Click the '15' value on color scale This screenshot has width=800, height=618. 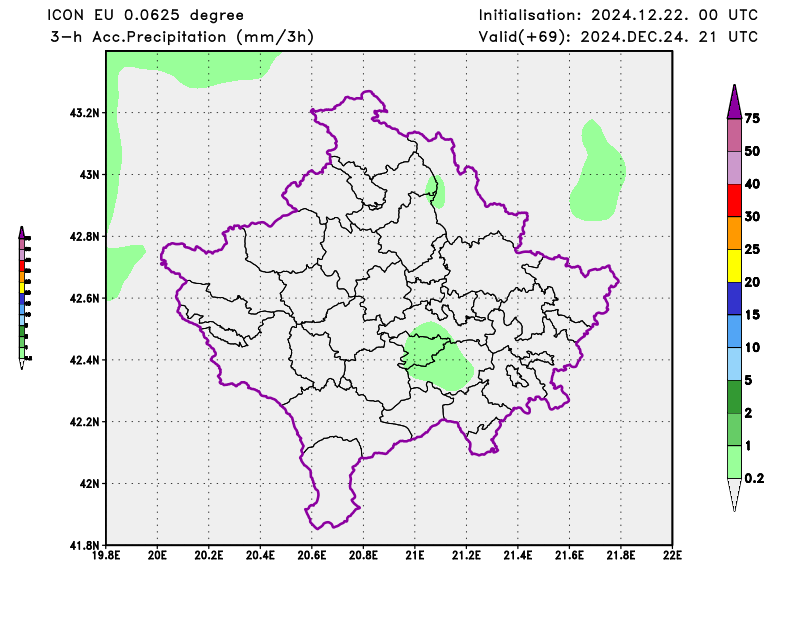[x=753, y=314]
